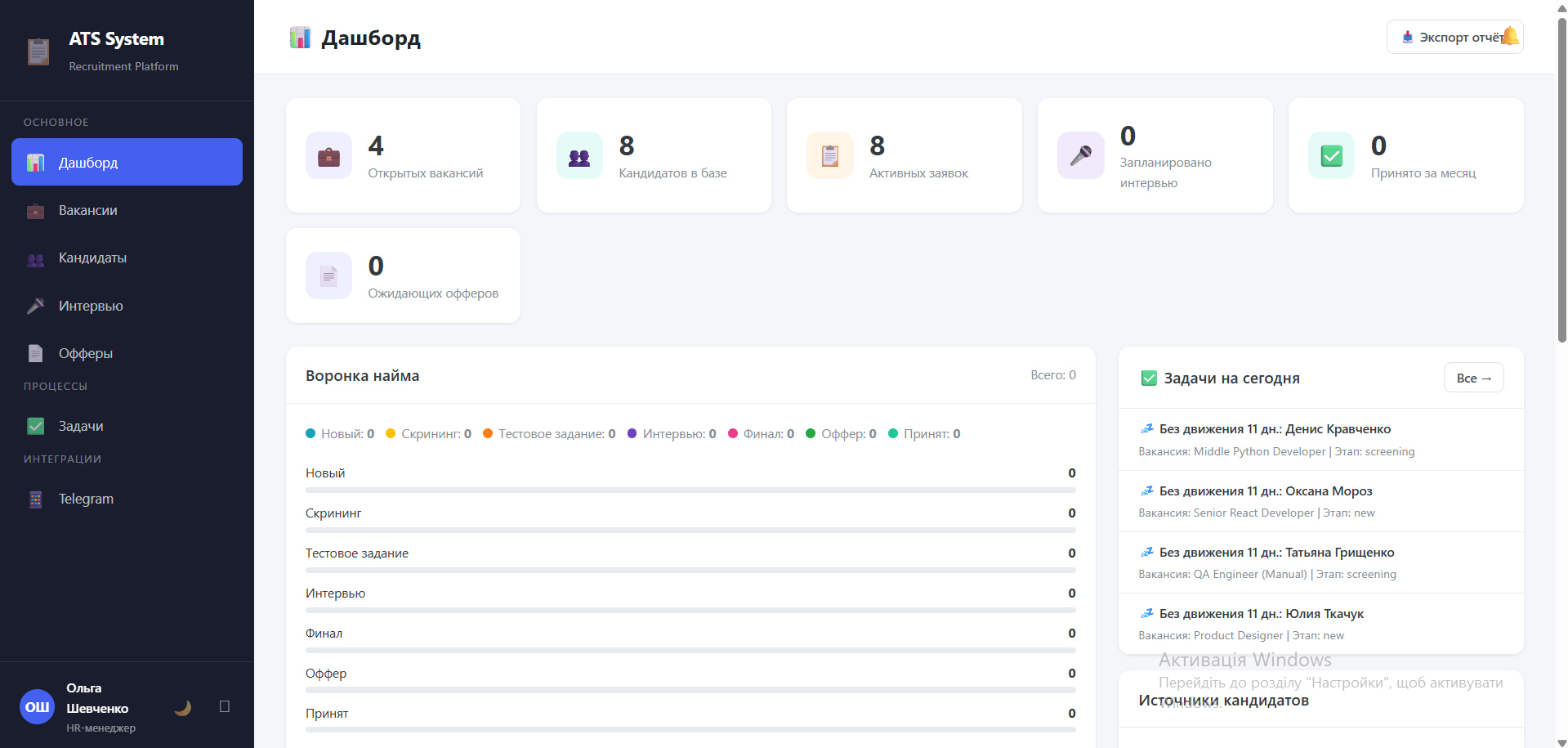Navigate to Интервью in the sidebar
1568x748 pixels.
tap(127, 306)
